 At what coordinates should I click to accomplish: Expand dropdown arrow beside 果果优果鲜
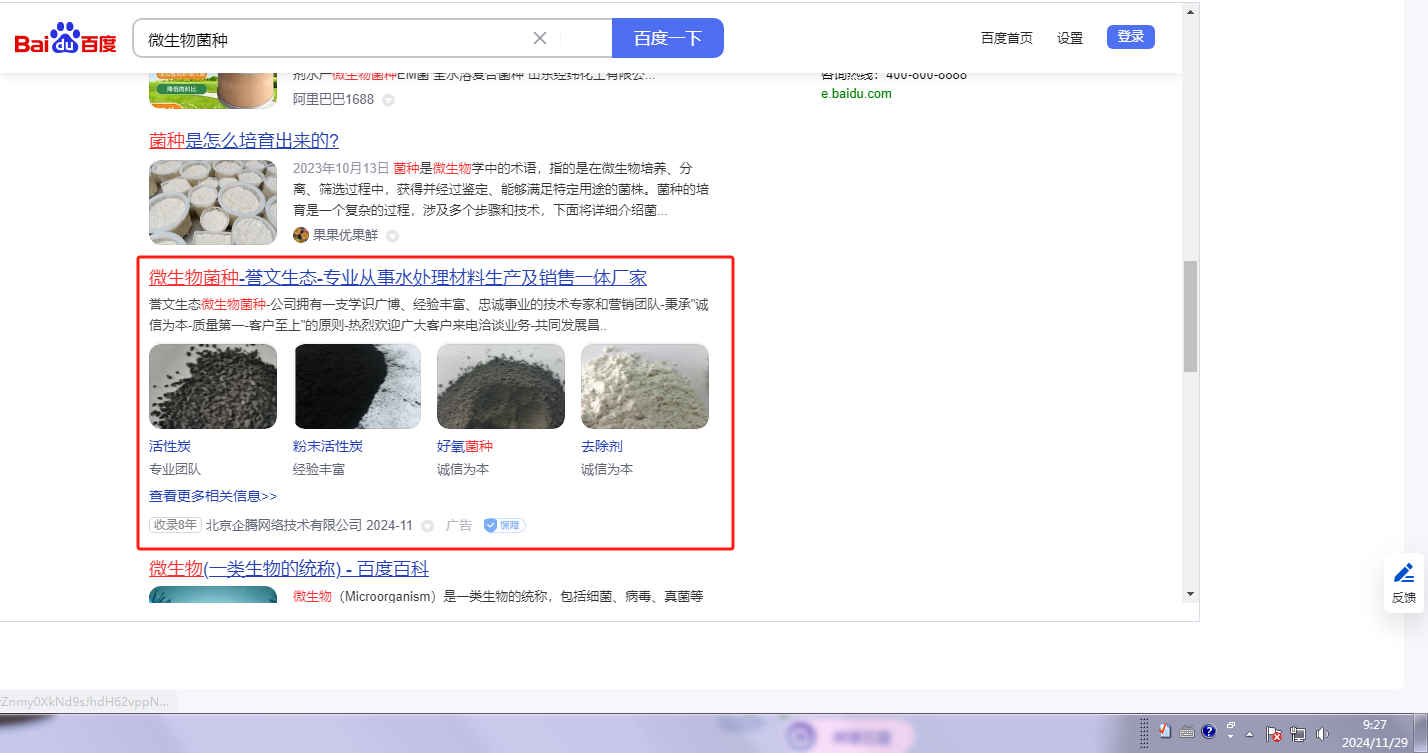click(393, 236)
